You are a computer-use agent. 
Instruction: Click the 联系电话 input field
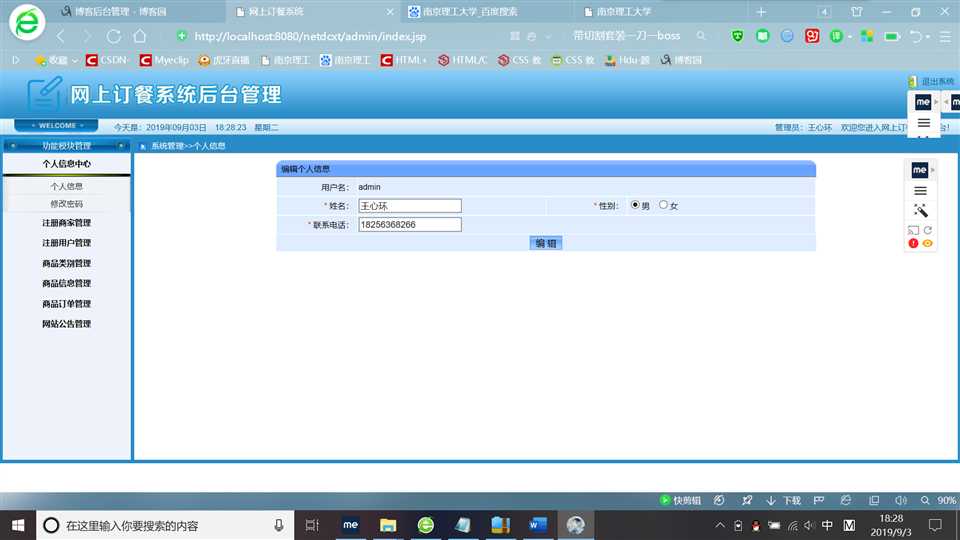click(x=410, y=225)
